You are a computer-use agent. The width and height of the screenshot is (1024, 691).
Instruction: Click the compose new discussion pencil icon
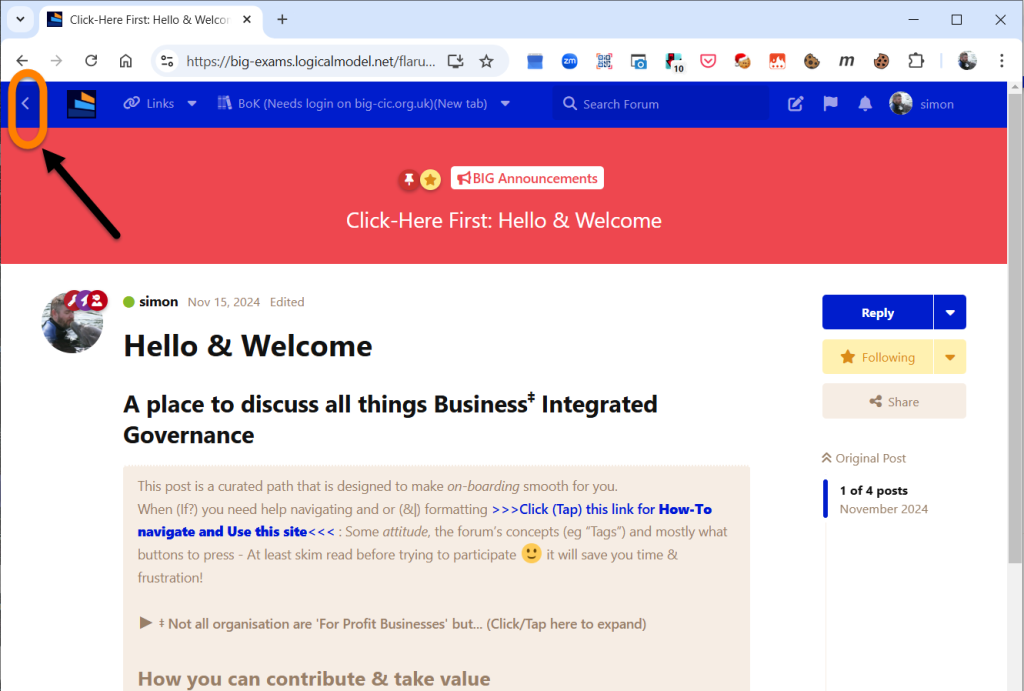[796, 104]
